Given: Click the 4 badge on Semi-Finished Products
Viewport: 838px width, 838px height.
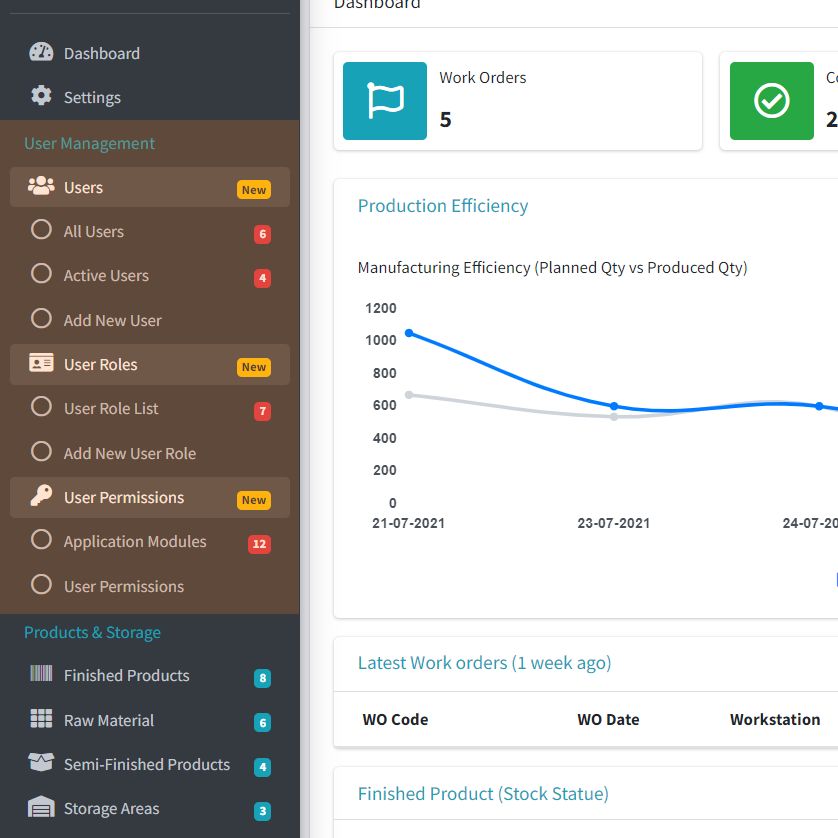Looking at the screenshot, I should [x=262, y=767].
